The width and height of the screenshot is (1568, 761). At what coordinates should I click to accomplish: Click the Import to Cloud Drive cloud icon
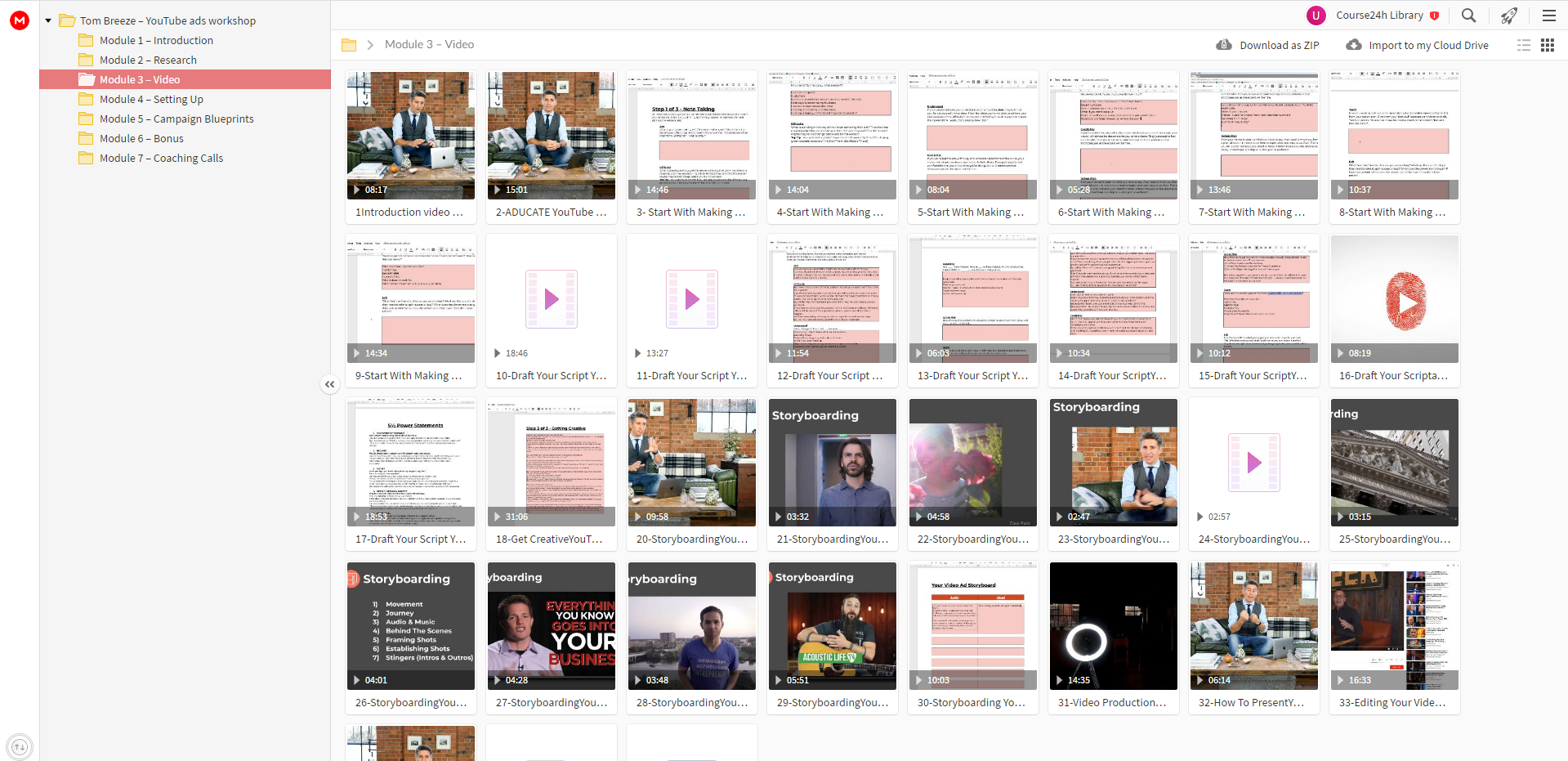[x=1354, y=45]
